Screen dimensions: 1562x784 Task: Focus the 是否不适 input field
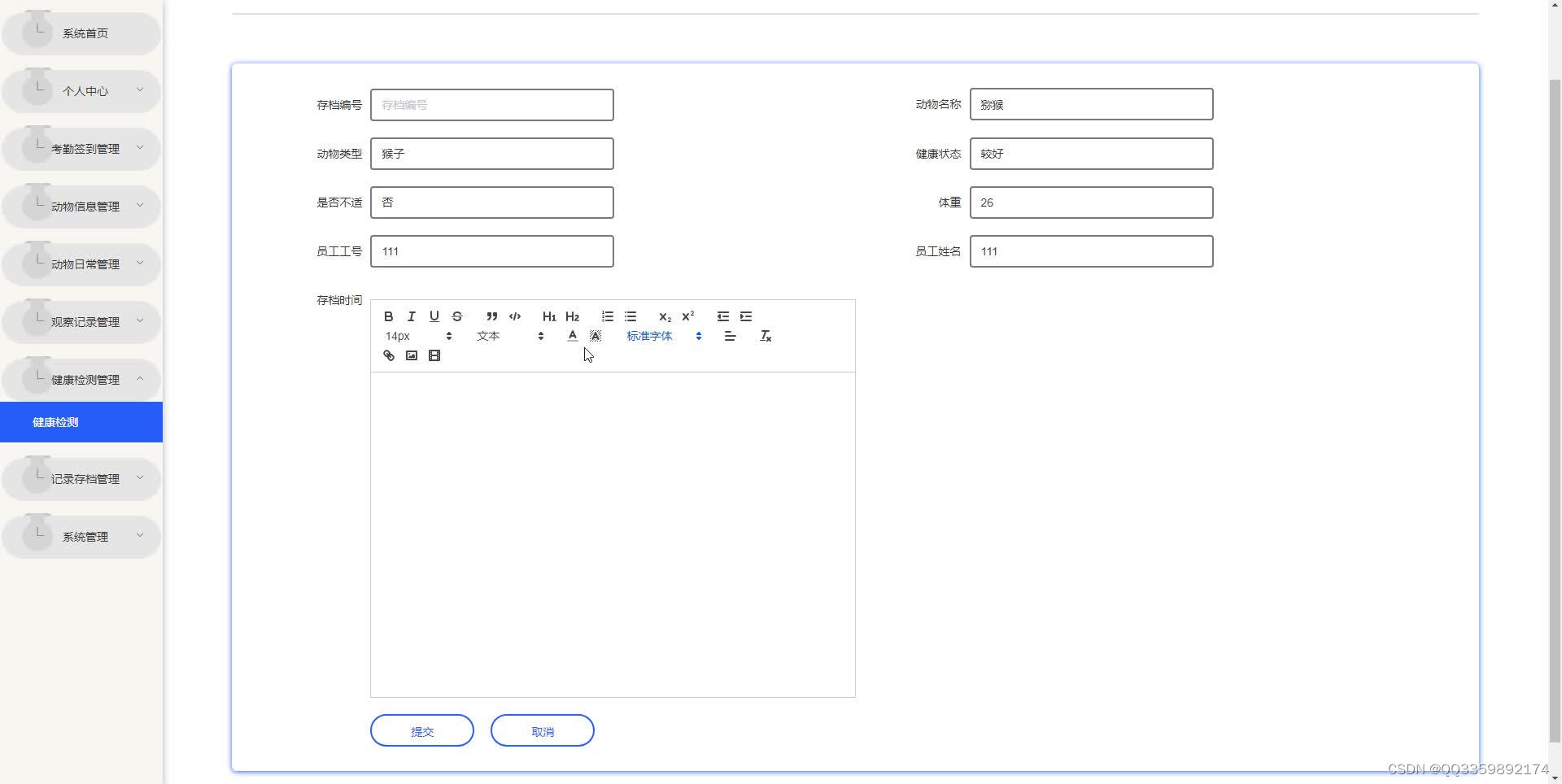pyautogui.click(x=492, y=203)
